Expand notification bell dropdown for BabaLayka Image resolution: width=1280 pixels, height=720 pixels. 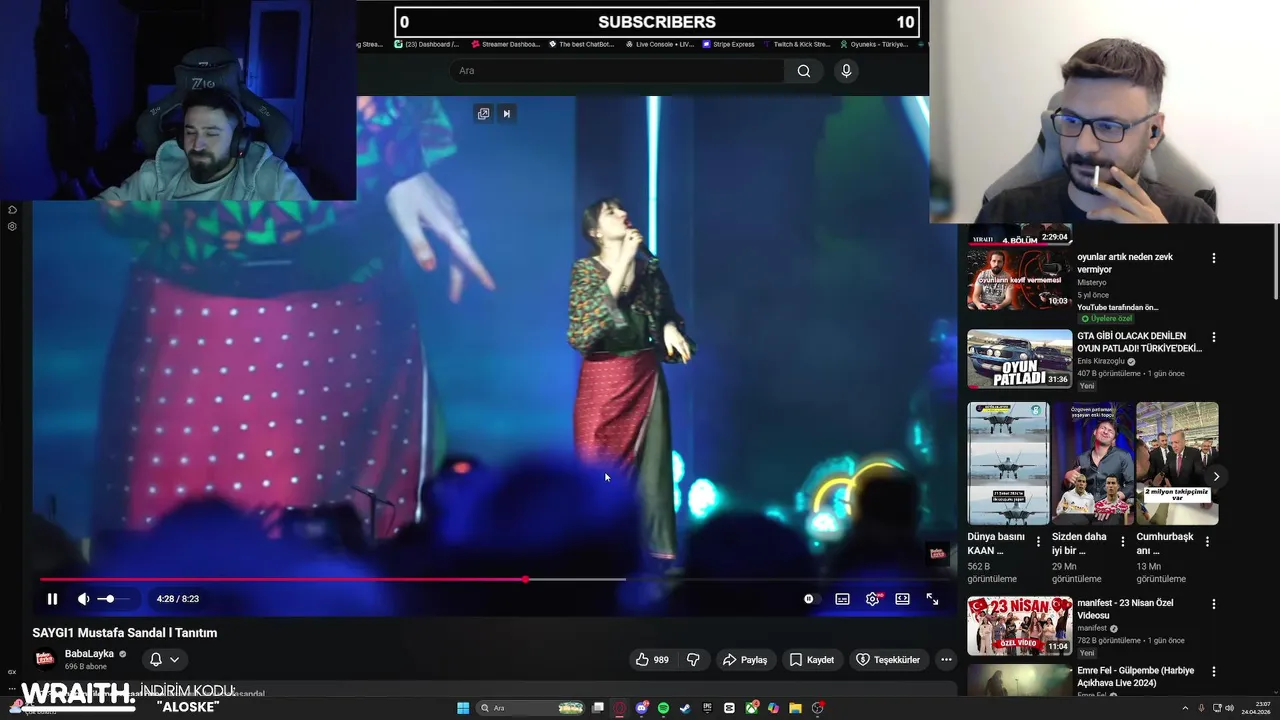pos(164,660)
